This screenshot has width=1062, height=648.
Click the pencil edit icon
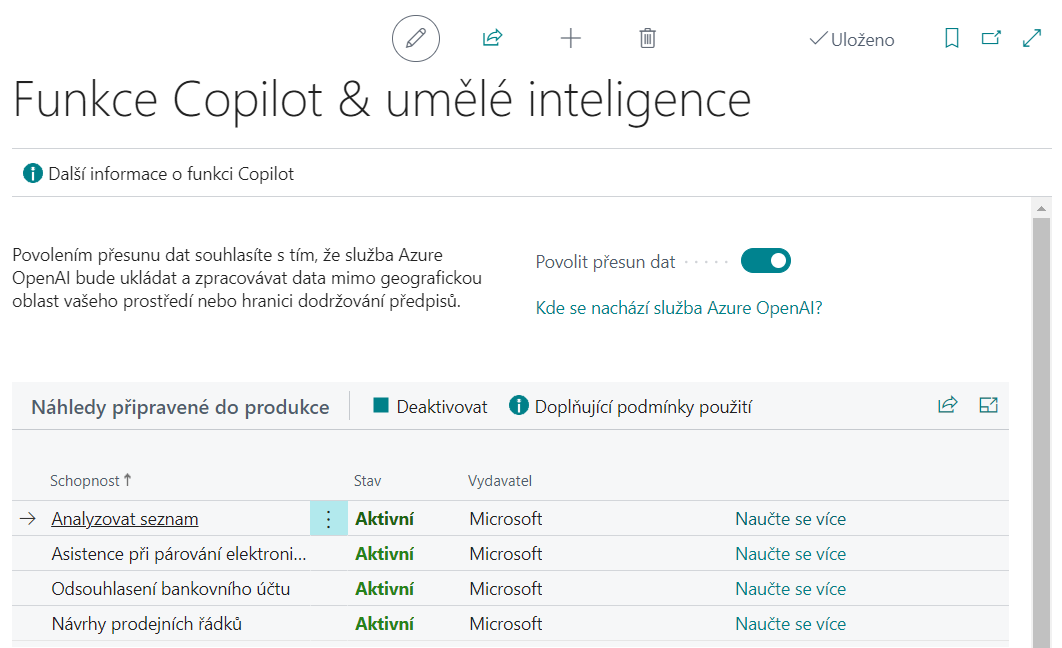416,38
